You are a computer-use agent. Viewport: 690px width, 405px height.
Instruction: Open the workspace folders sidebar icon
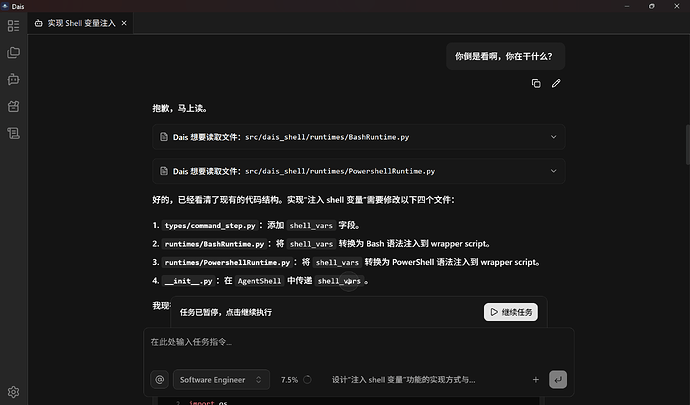pos(14,53)
